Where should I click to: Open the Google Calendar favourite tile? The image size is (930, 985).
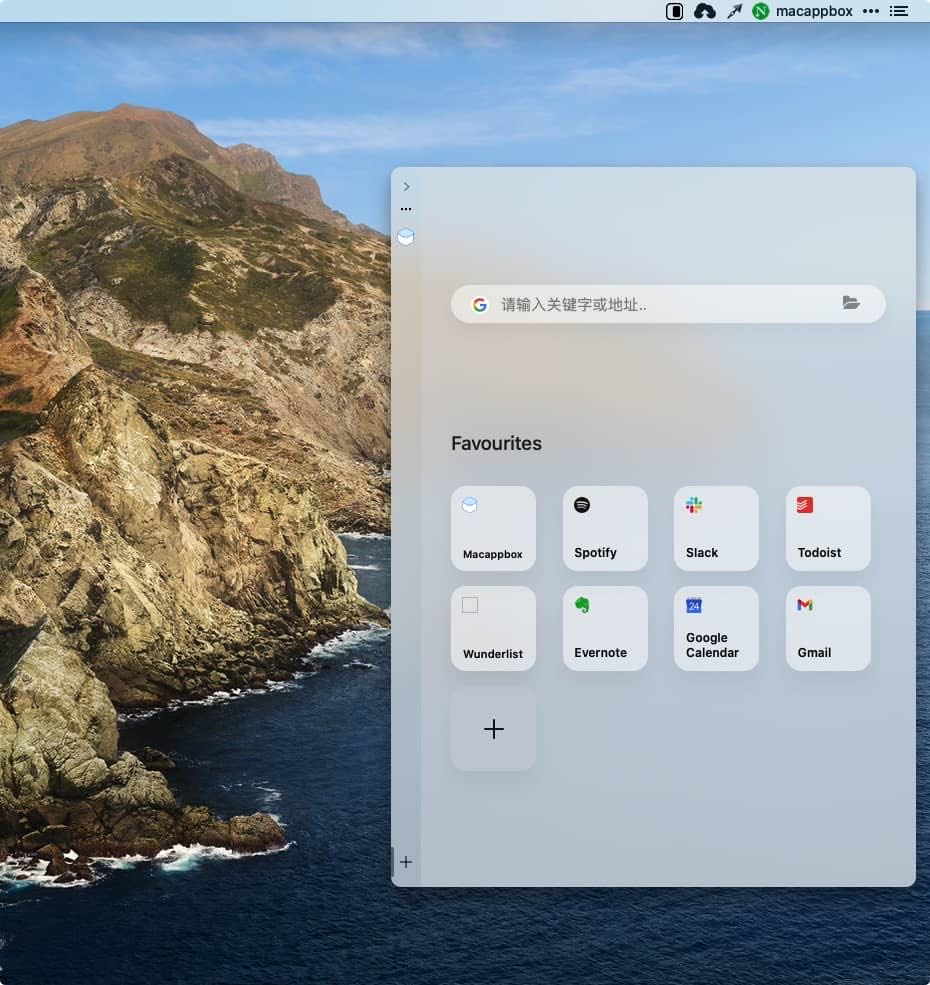pyautogui.click(x=716, y=628)
